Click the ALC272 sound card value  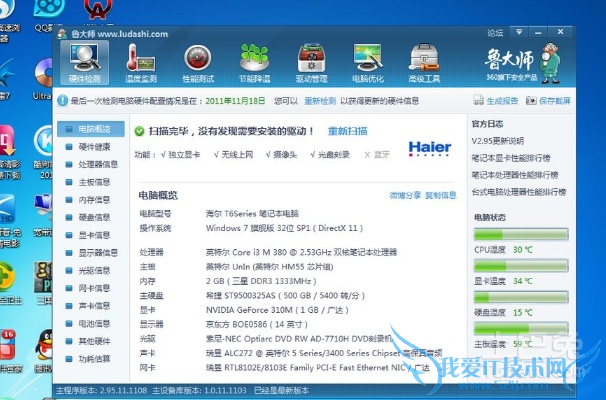pos(324,353)
